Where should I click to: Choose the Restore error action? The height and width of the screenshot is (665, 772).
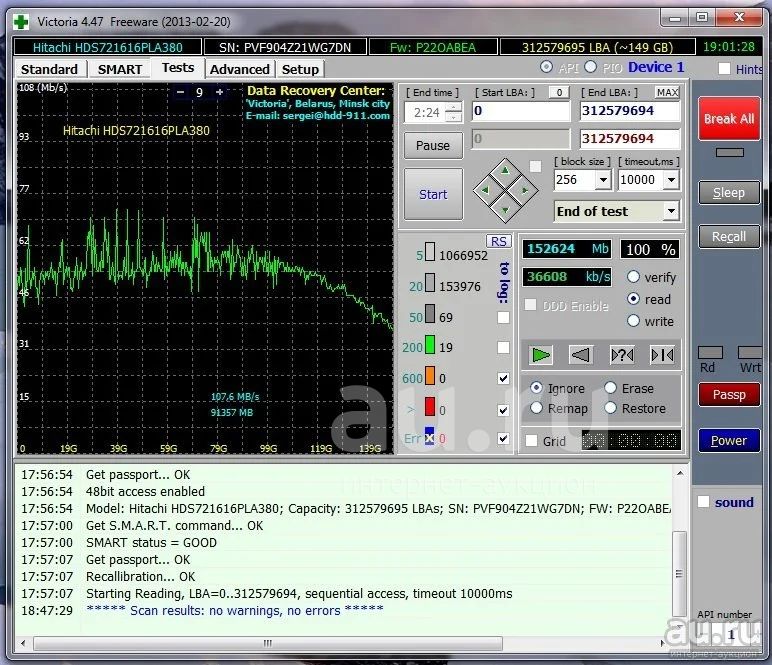pos(611,408)
